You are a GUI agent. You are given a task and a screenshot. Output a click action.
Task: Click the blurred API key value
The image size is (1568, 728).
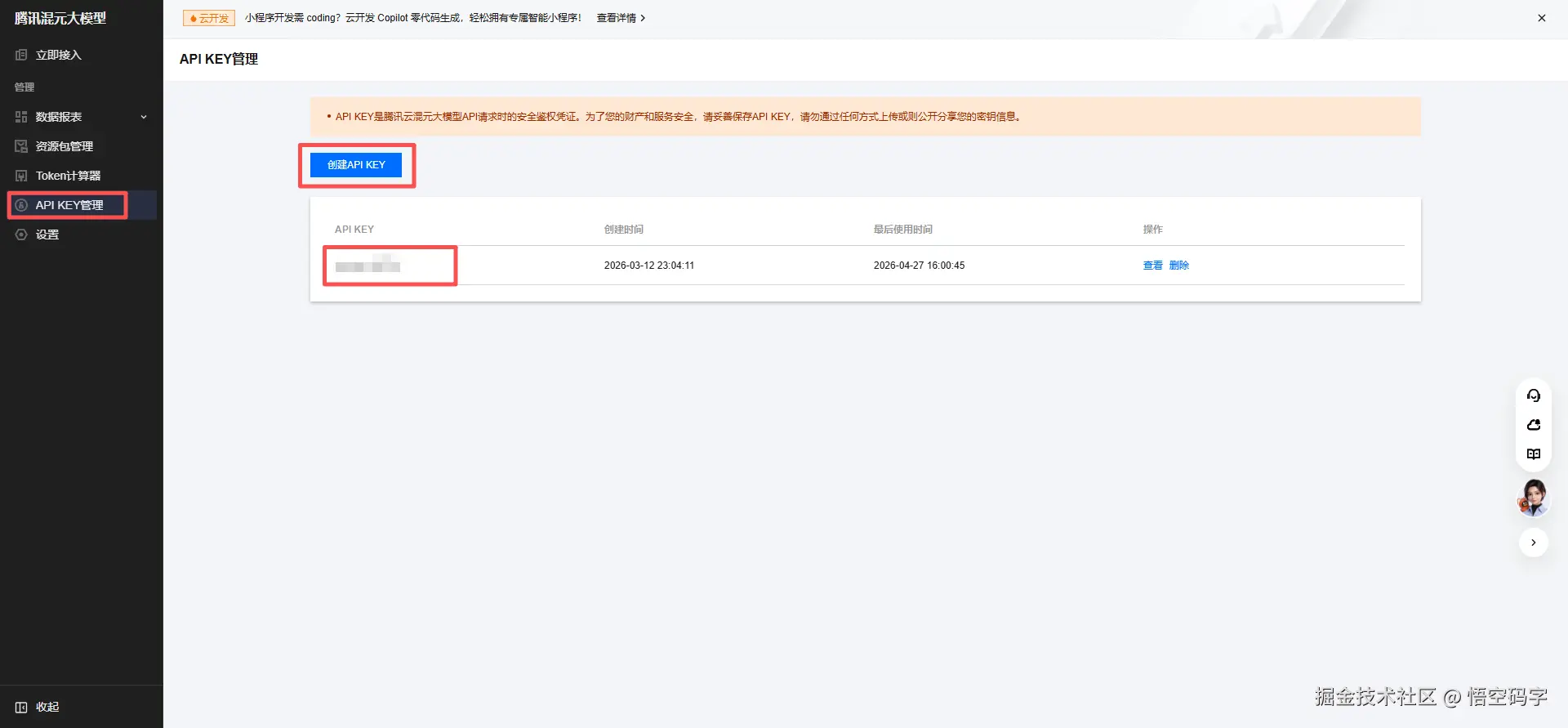367,266
